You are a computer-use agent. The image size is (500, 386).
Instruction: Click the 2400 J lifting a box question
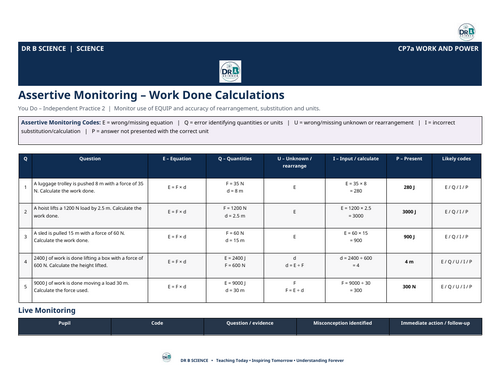[88, 262]
